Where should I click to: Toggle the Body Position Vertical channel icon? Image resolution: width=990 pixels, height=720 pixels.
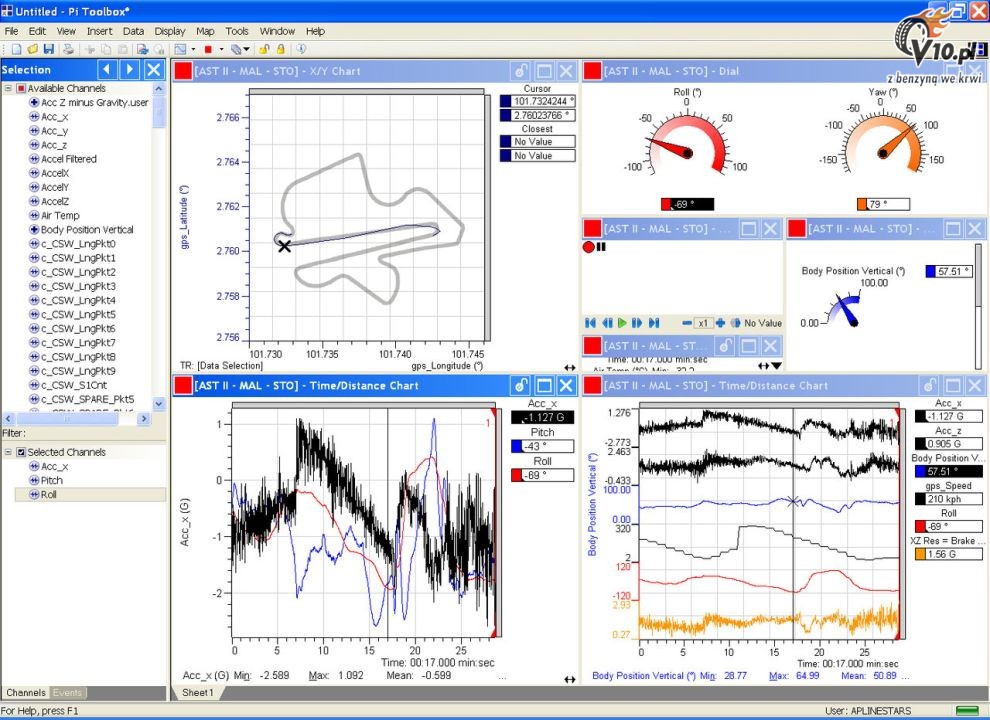point(34,229)
